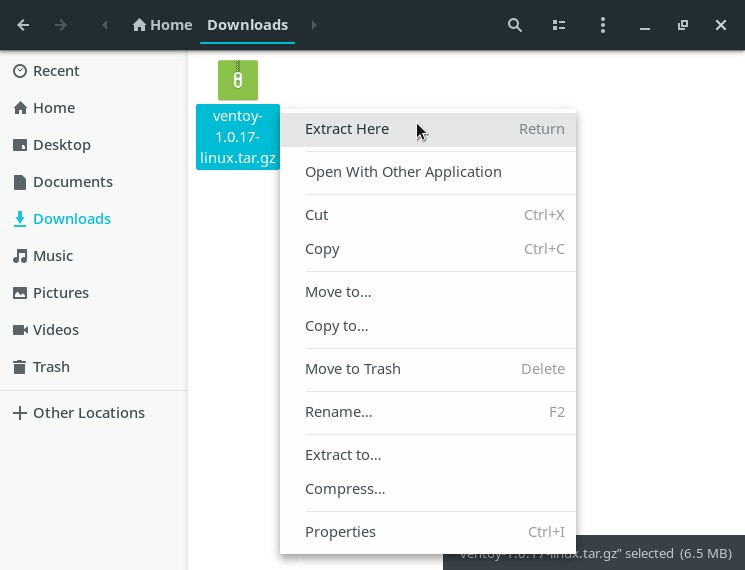This screenshot has width=745, height=570.
Task: Minimize the file manager window
Action: point(645,28)
